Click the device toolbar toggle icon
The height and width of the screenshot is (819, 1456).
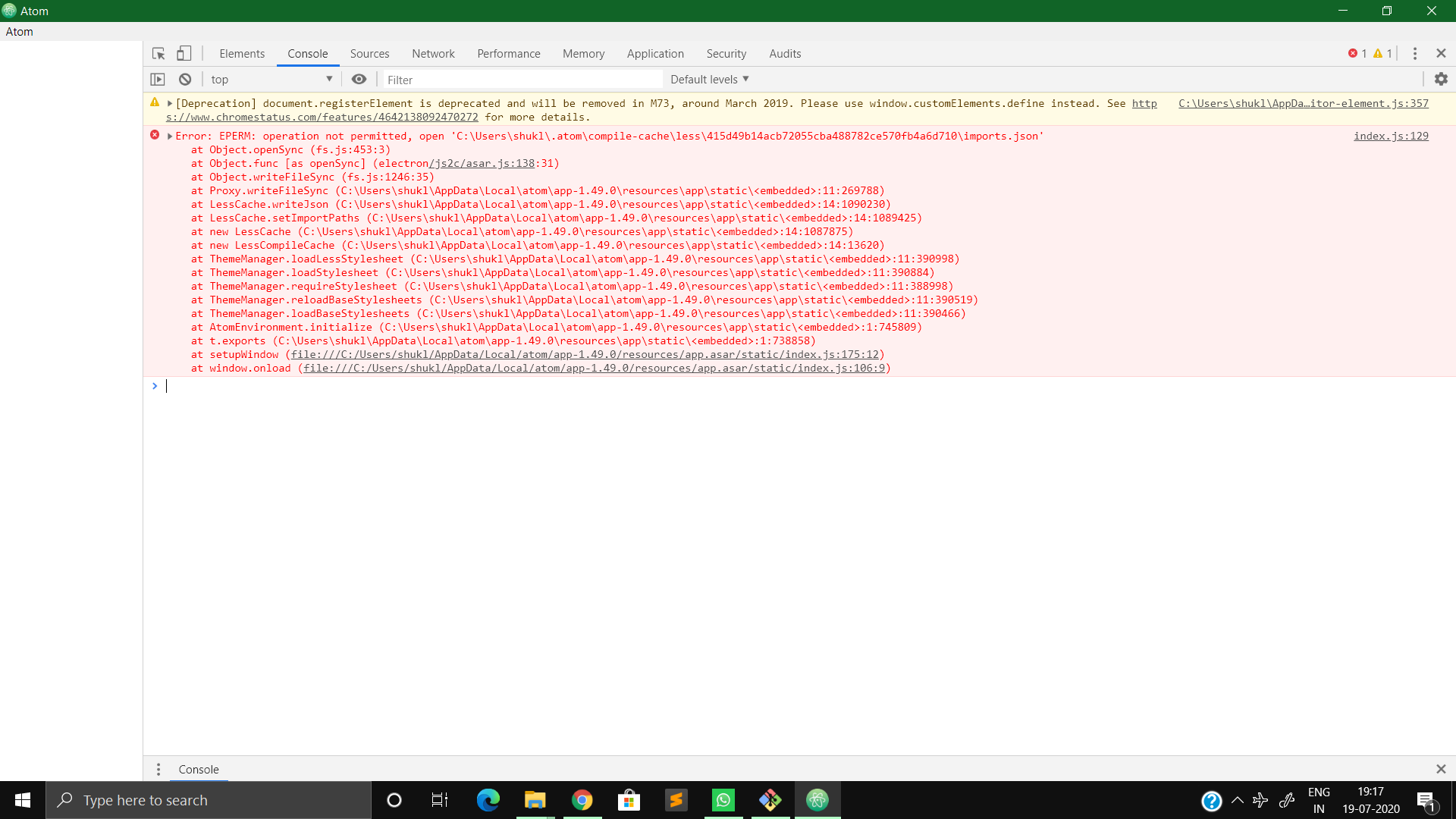(x=184, y=53)
